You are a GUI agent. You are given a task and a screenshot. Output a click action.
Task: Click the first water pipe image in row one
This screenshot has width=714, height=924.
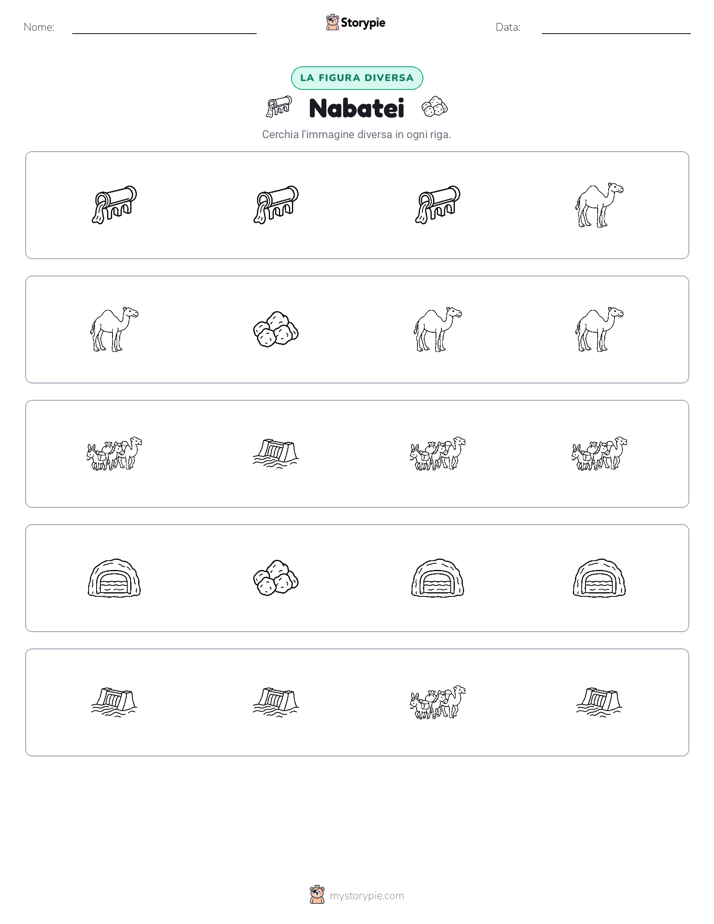point(114,205)
